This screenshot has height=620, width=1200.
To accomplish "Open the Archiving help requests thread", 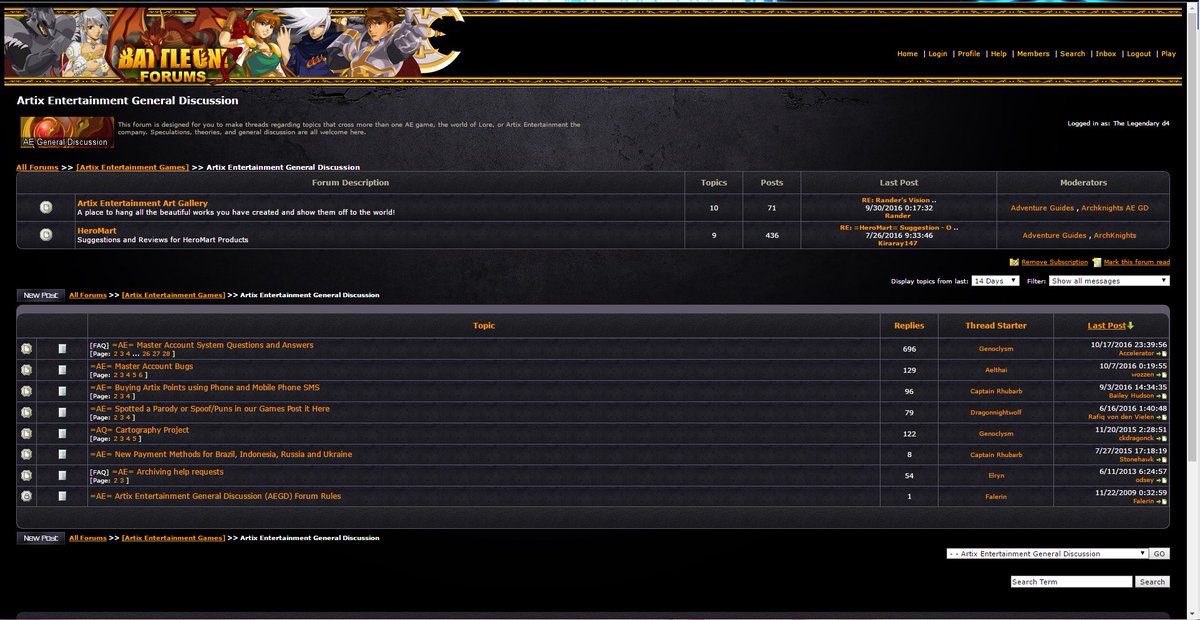I will click(168, 471).
